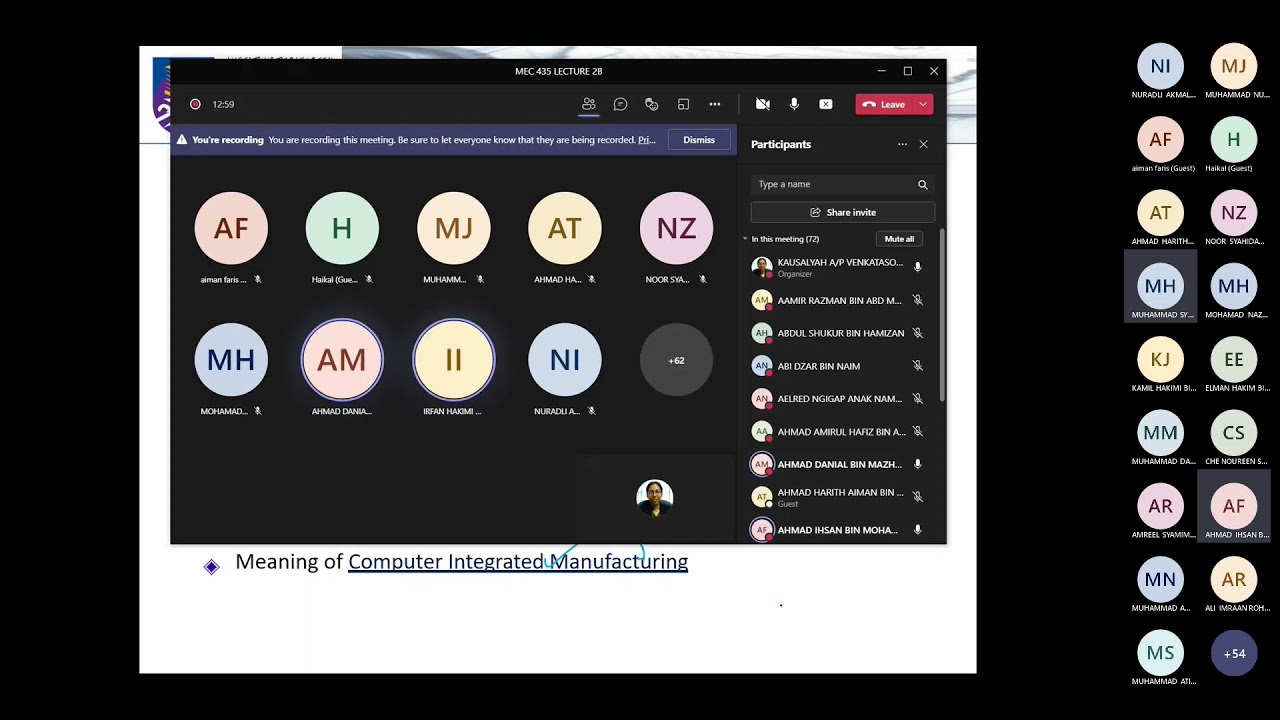Open the Show participants icon
Image resolution: width=1280 pixels, height=720 pixels.
(589, 104)
